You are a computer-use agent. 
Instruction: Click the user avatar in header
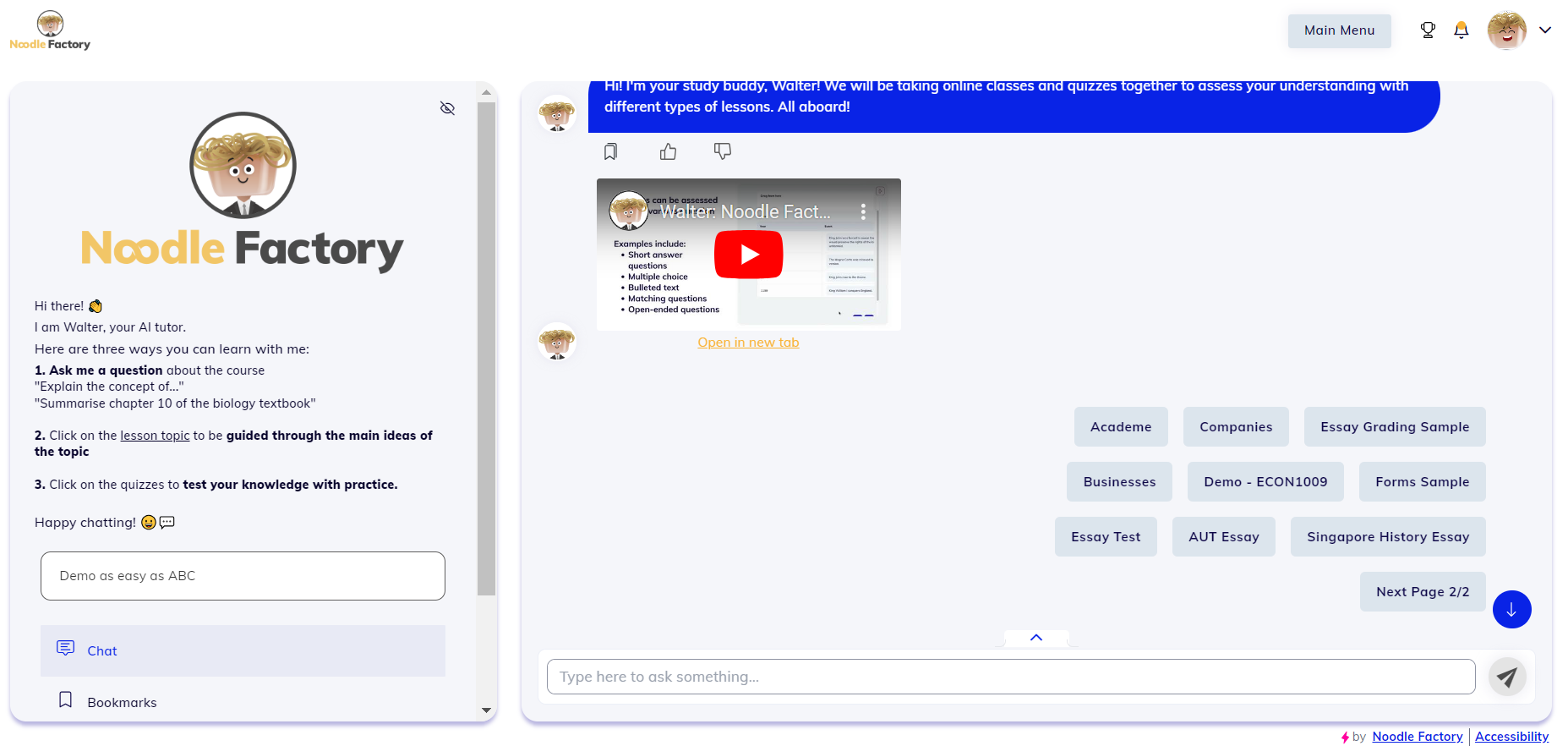pos(1506,30)
